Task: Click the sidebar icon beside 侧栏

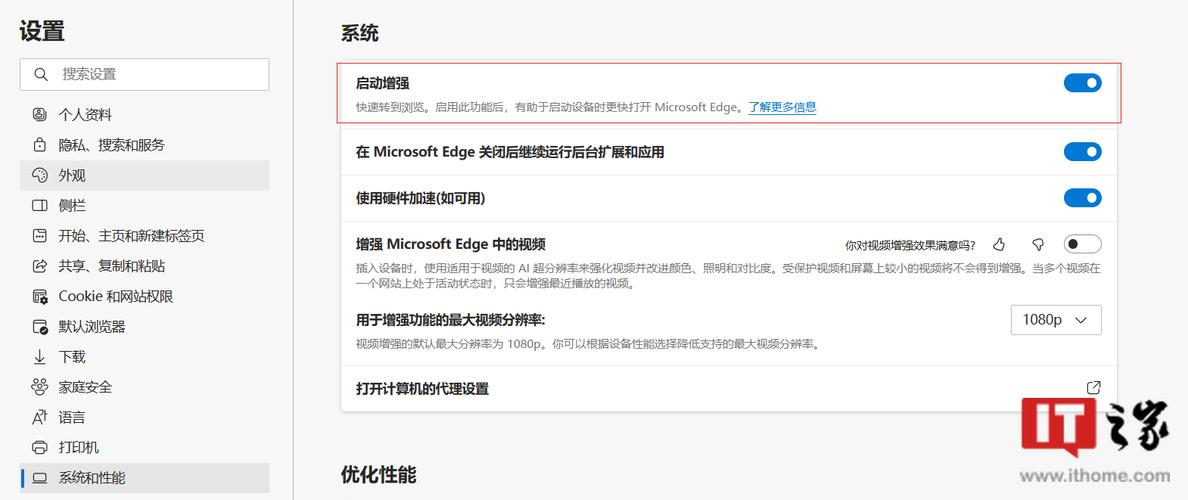Action: (x=39, y=206)
